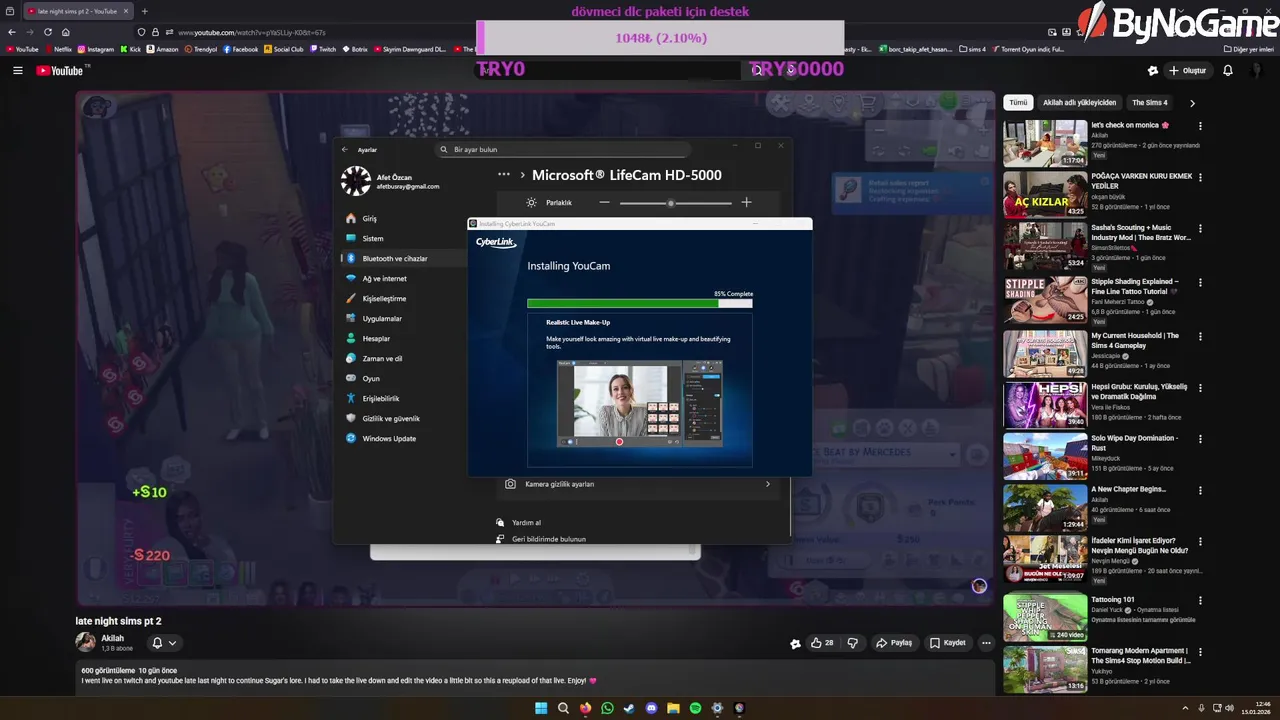This screenshot has width=1280, height=720.
Task: Click the browser address bar URL
Action: [251, 32]
